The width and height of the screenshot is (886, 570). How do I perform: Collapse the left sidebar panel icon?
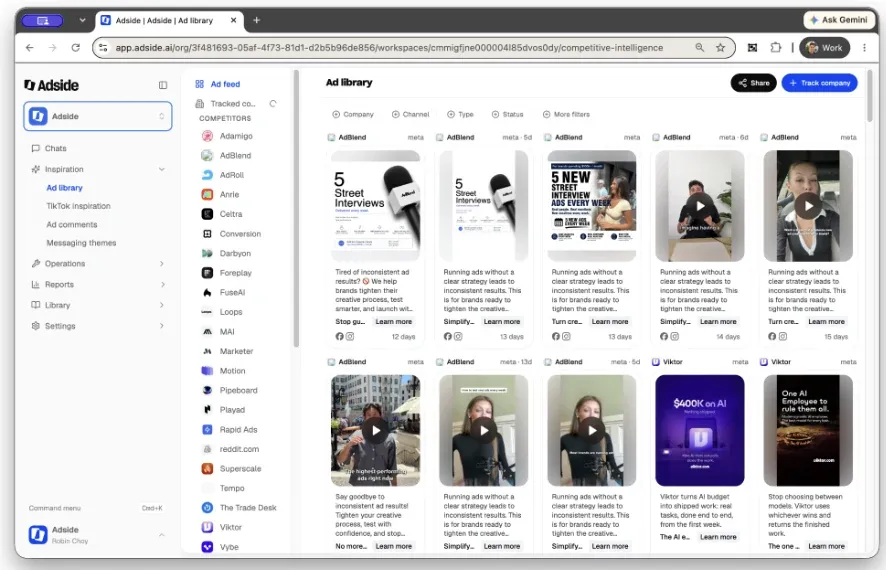click(163, 85)
